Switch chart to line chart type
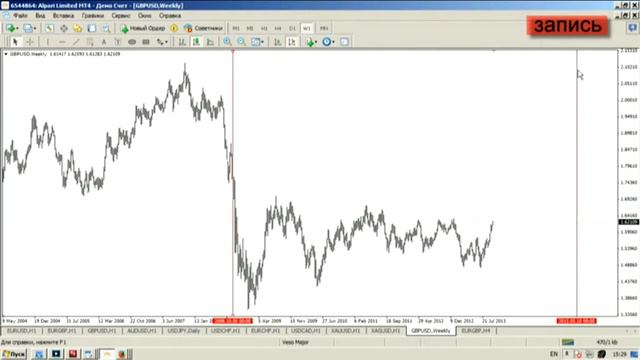640x360 pixels. [210, 42]
